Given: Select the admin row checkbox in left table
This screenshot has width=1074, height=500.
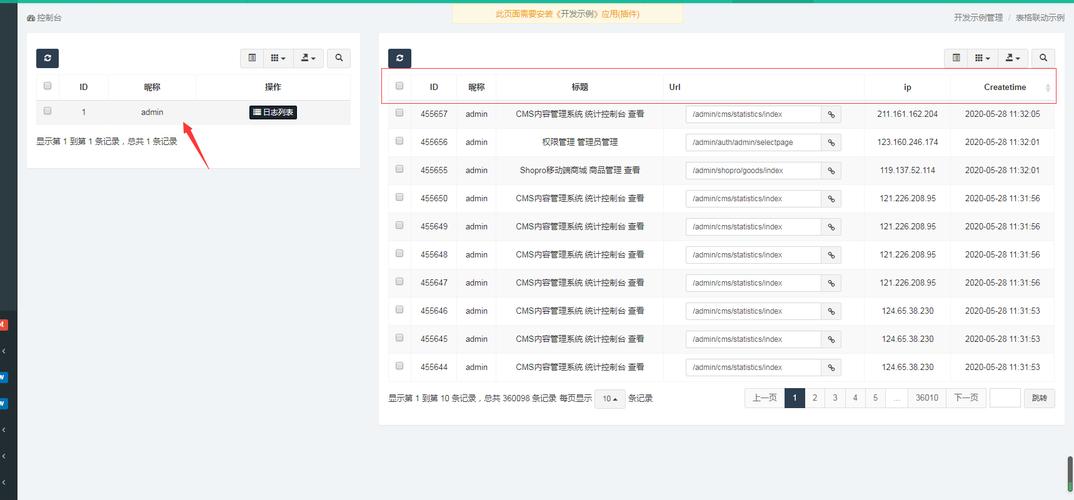Looking at the screenshot, I should tap(47, 111).
